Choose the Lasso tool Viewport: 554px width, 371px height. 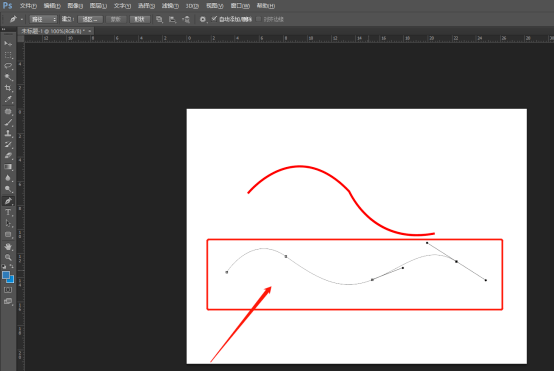point(8,66)
